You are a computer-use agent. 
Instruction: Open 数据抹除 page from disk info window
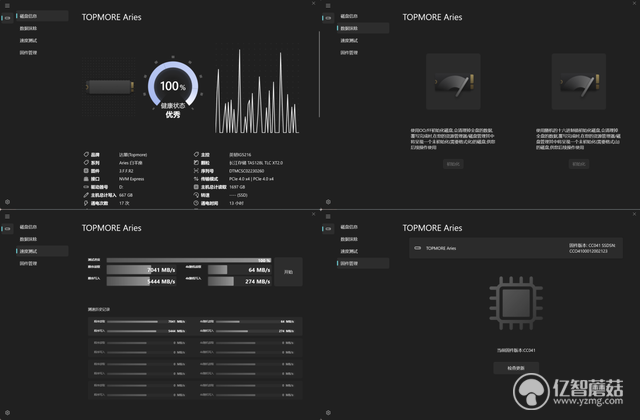(x=42, y=28)
